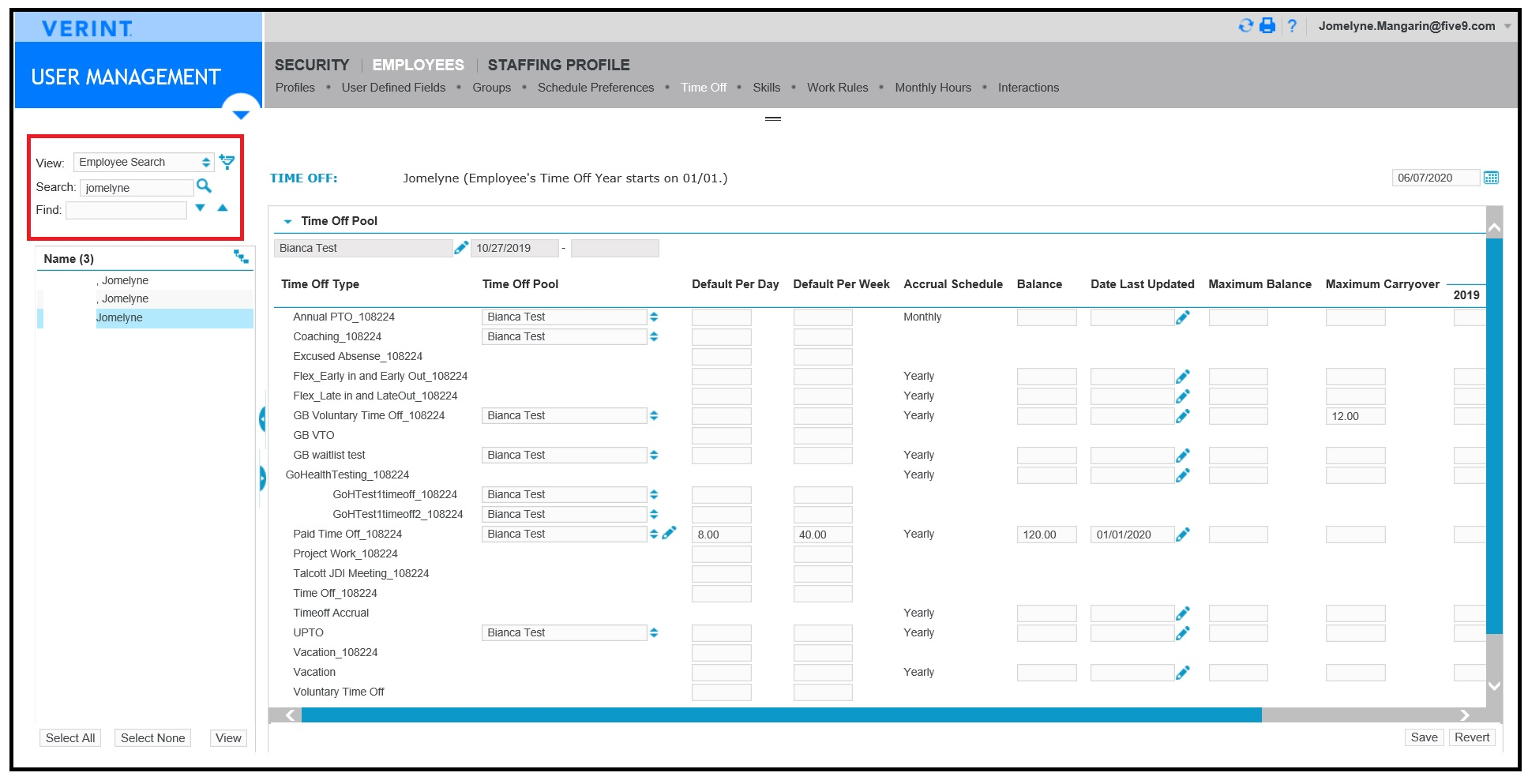Click the View button below the employee list
Viewport: 1528px width, 784px height.
click(228, 738)
